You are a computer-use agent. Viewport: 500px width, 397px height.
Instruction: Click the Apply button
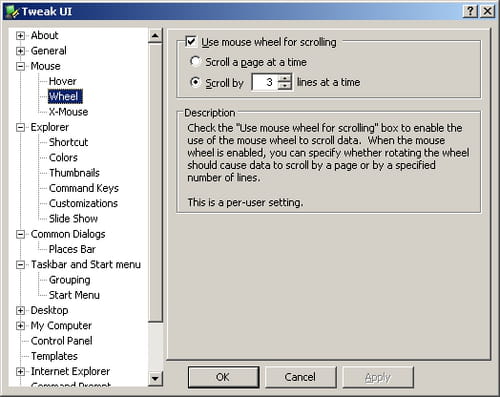point(378,377)
